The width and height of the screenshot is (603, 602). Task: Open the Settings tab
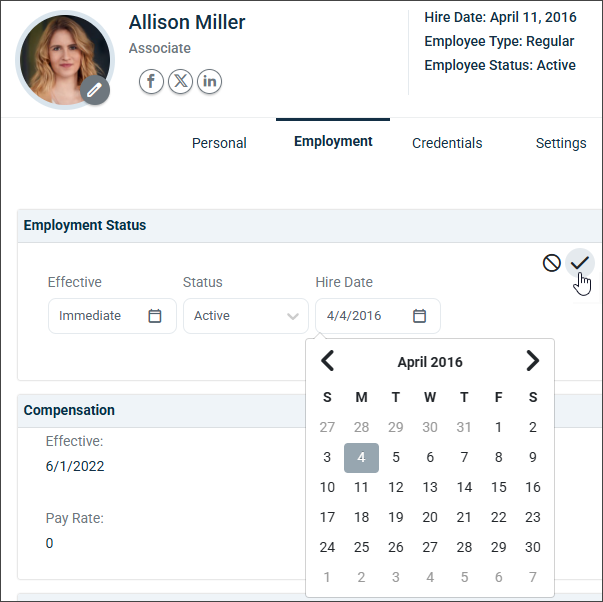(x=561, y=143)
